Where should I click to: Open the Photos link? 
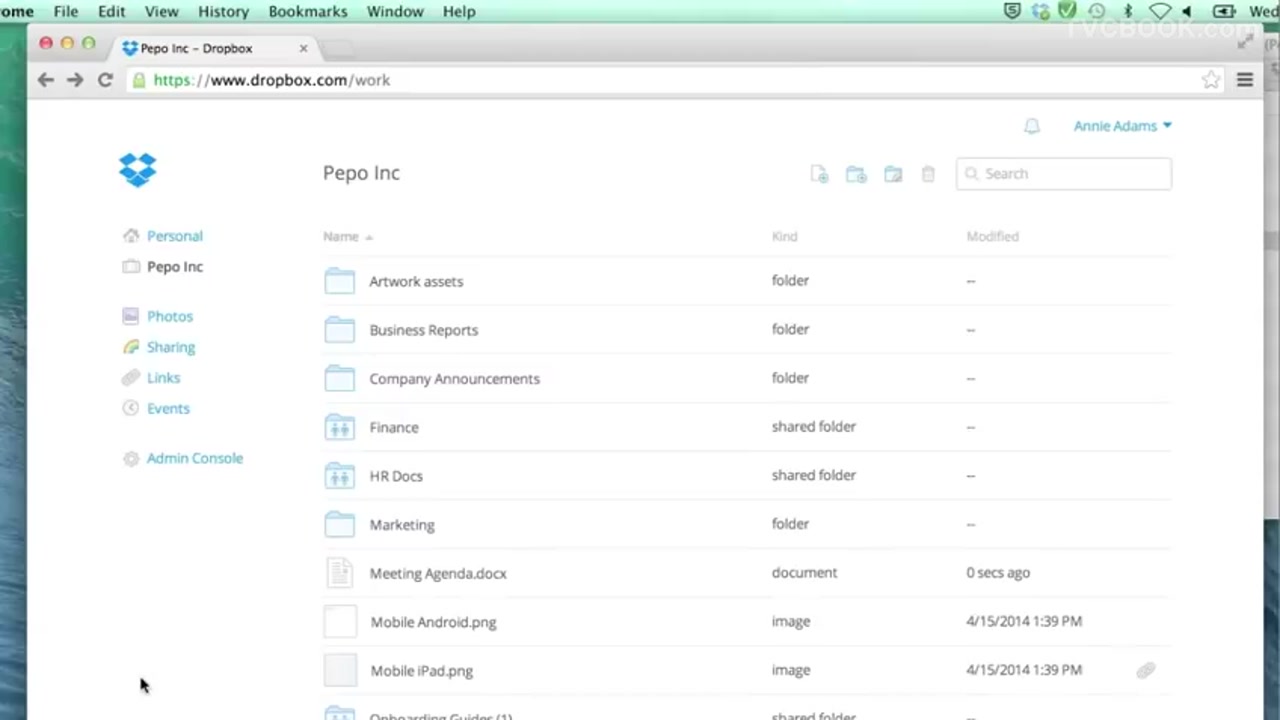(170, 316)
